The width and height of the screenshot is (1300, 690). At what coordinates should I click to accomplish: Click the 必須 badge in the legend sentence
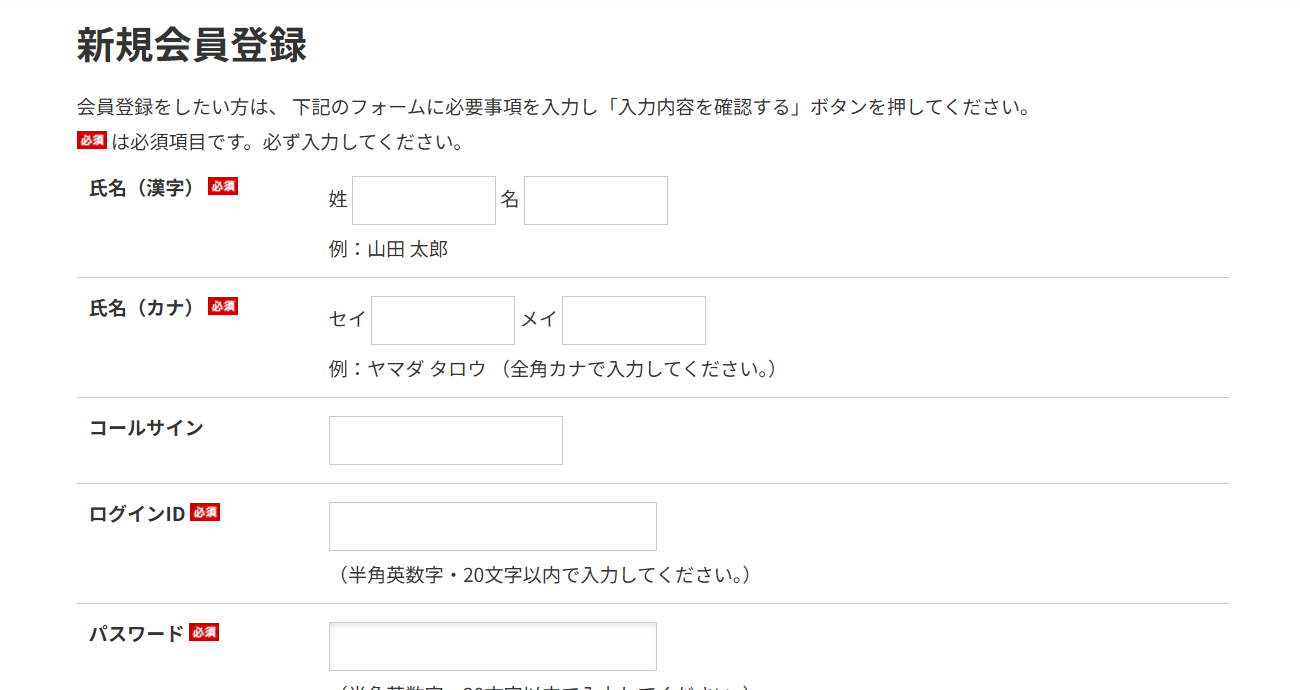coord(92,141)
